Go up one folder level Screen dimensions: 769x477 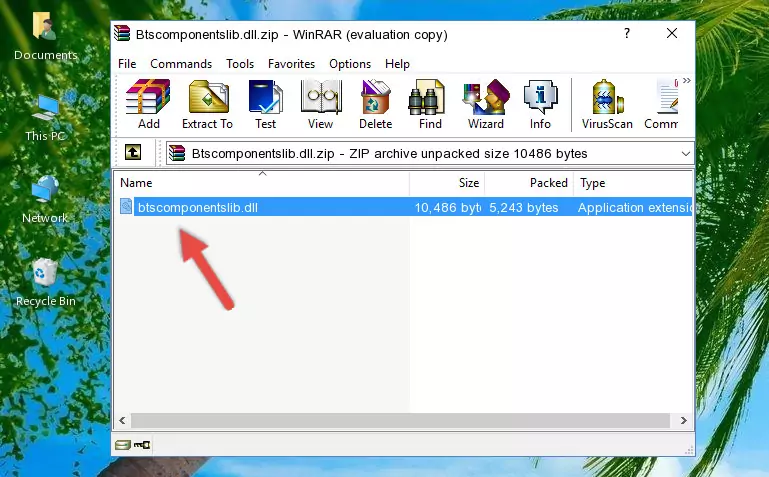pyautogui.click(x=133, y=152)
